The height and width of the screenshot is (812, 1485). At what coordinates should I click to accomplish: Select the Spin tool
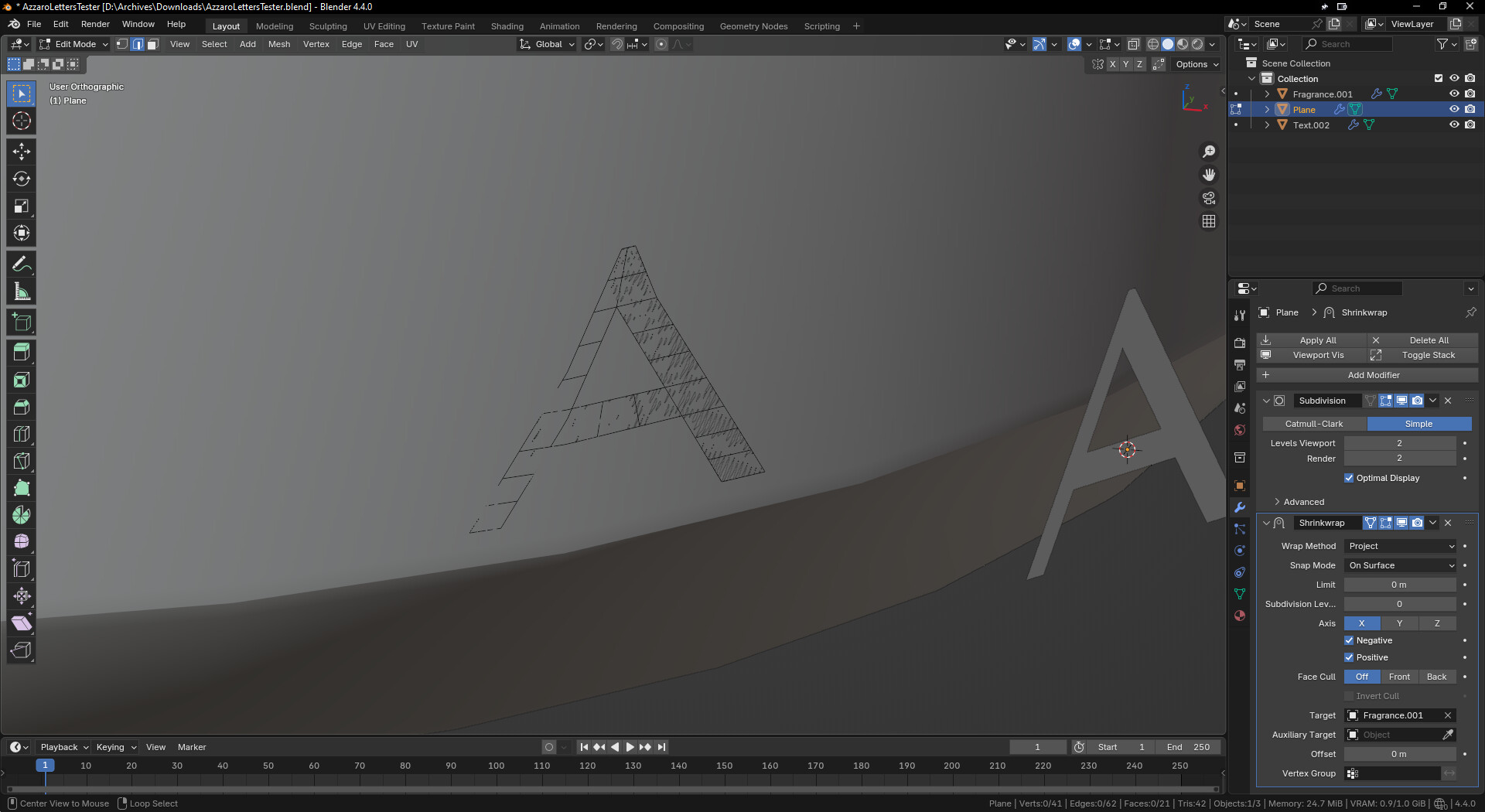(x=22, y=515)
